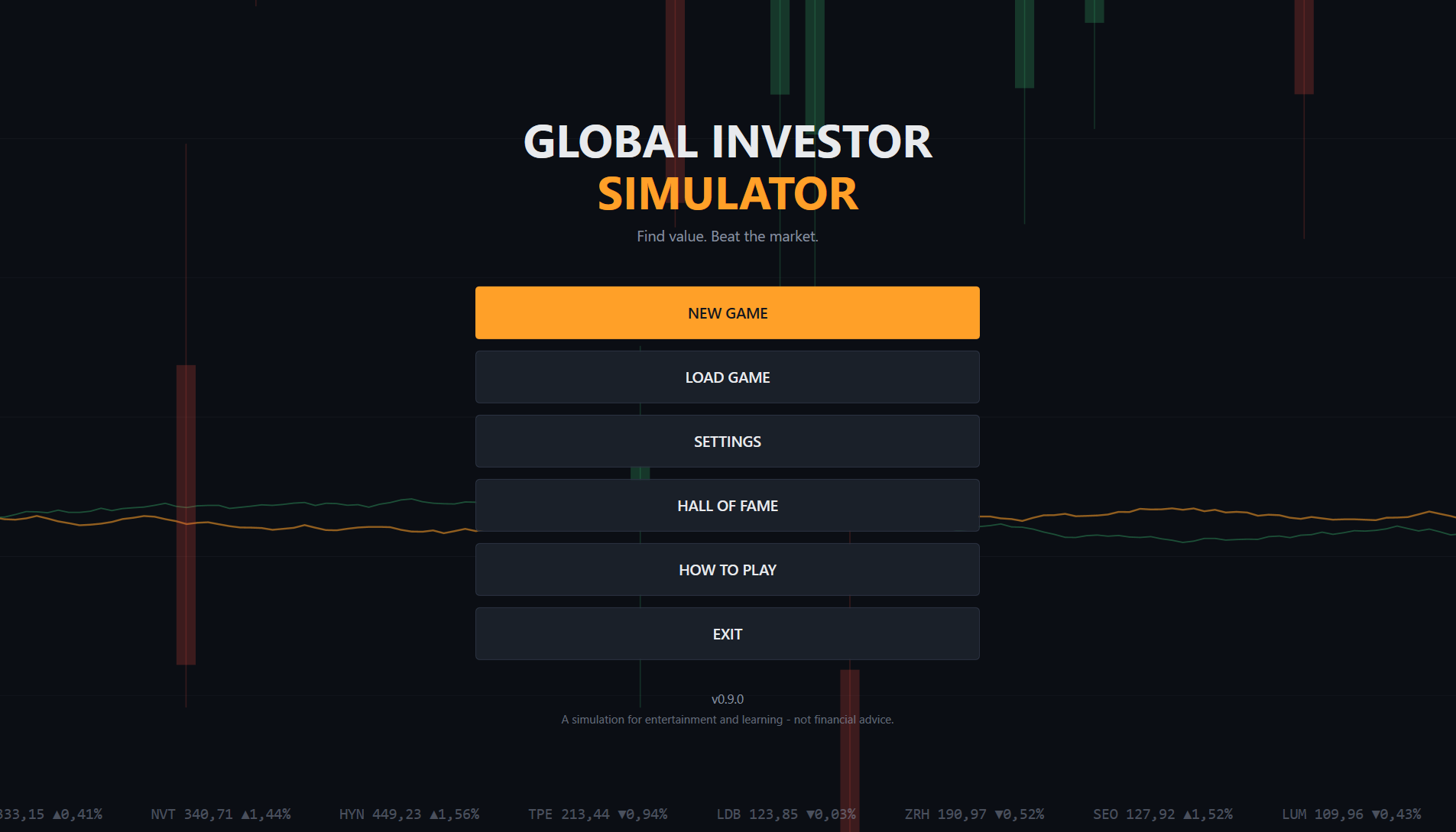
Task: Click the orange SIMULATOR title word
Action: (x=728, y=194)
